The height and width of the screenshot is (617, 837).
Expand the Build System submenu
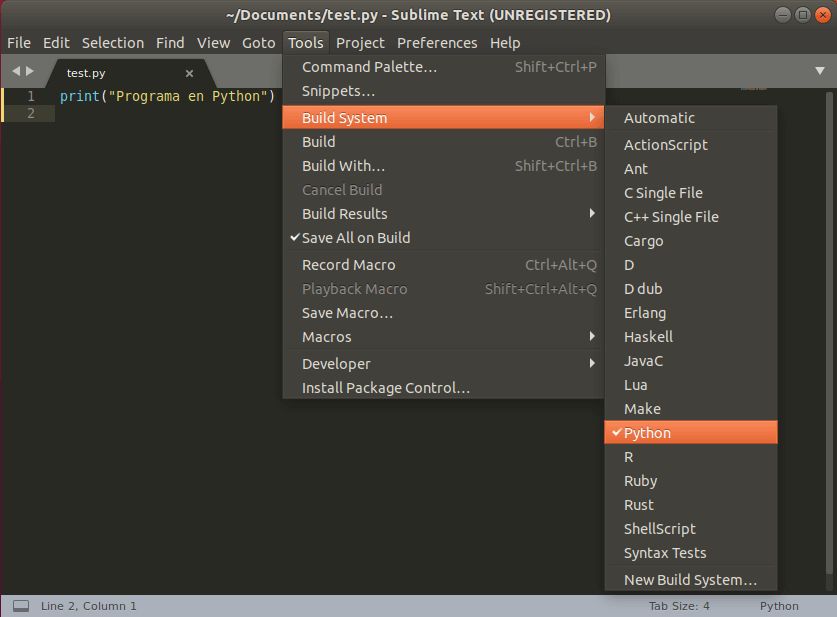[444, 117]
